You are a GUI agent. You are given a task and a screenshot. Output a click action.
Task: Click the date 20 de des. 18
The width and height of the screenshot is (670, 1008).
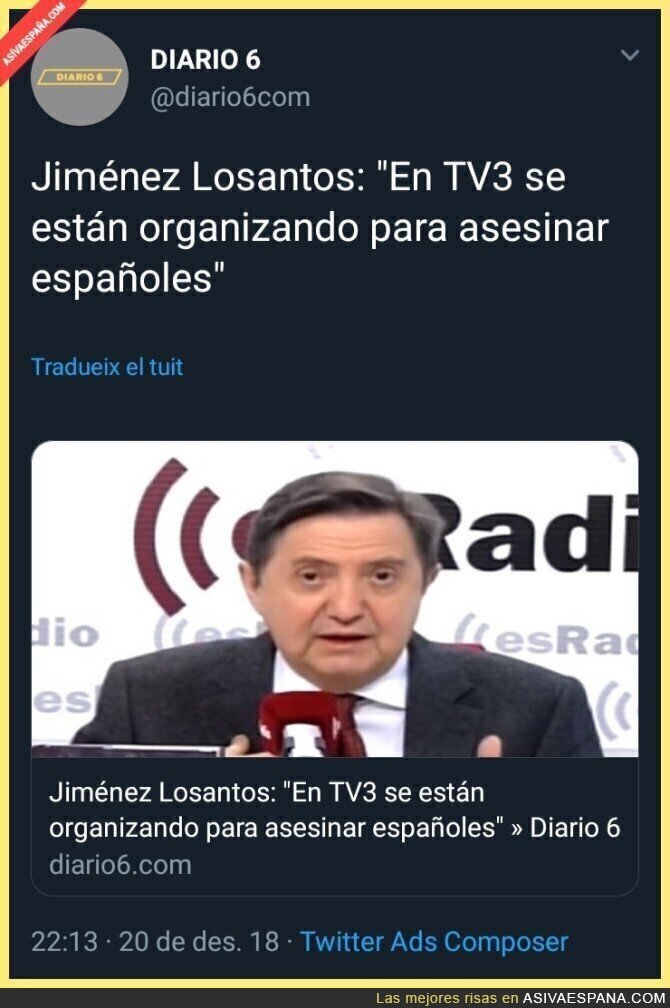pyautogui.click(x=199, y=942)
